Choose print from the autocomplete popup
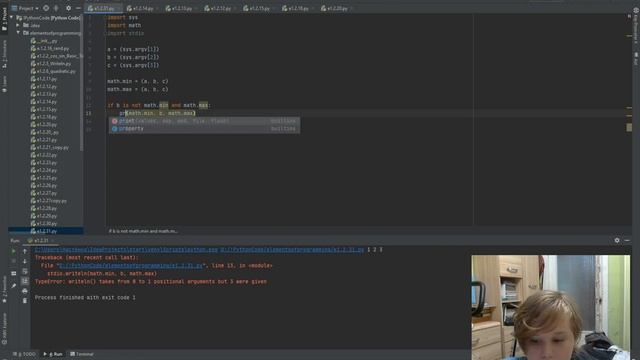This screenshot has width=640, height=360. point(204,121)
